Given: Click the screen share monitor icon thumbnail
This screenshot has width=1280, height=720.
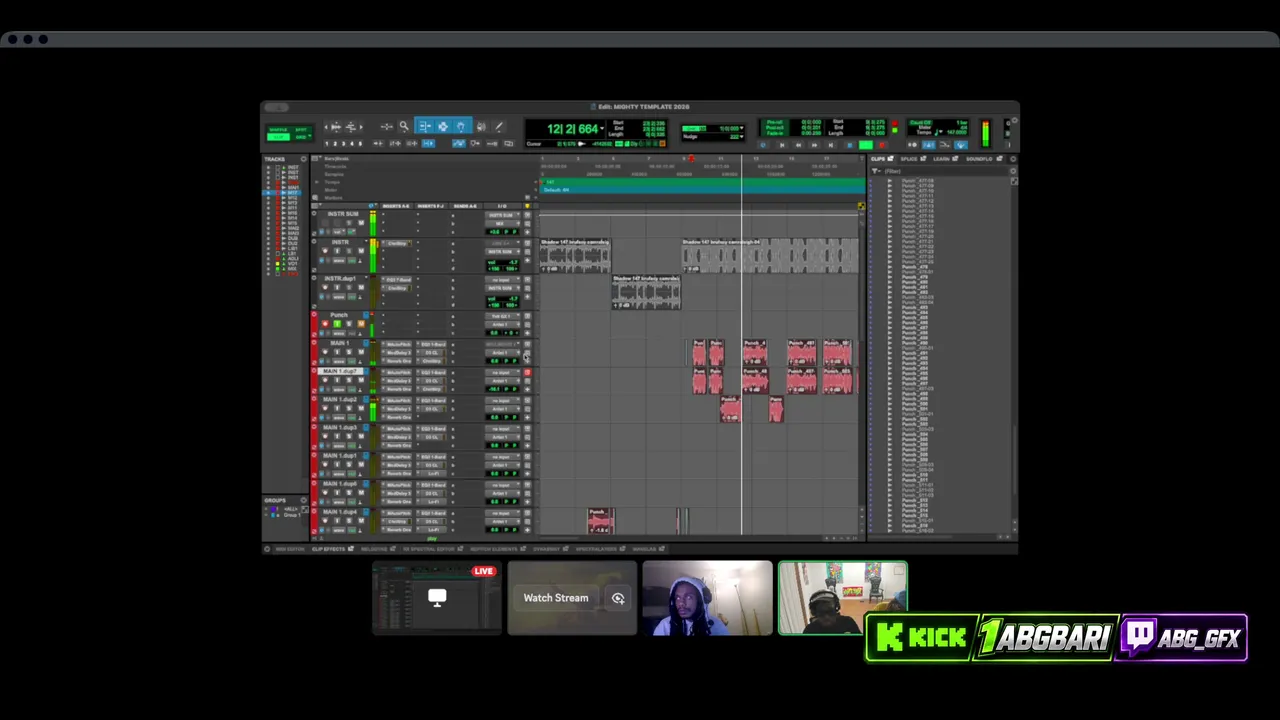Looking at the screenshot, I should coord(437,598).
